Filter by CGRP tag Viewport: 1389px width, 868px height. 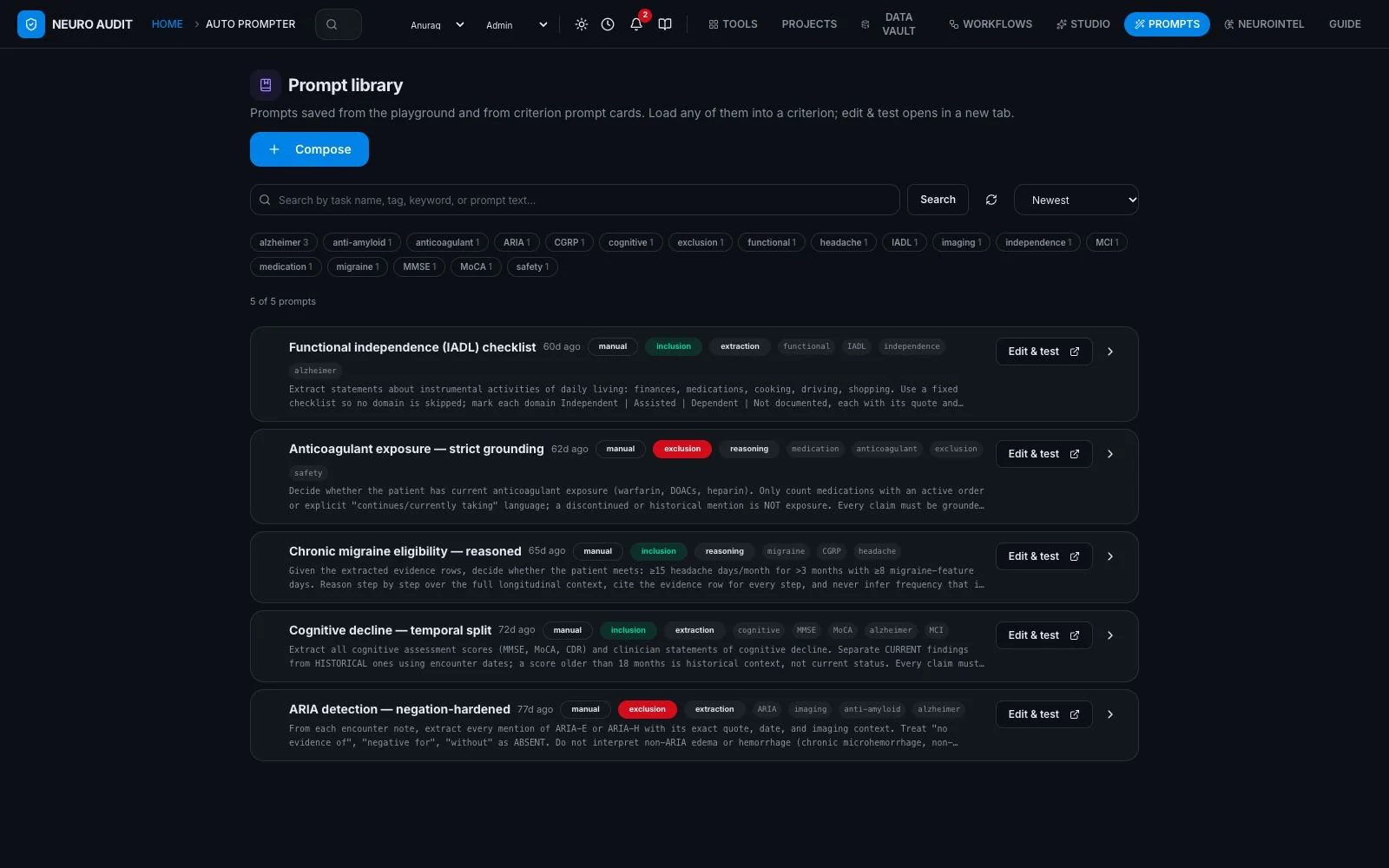pos(569,242)
